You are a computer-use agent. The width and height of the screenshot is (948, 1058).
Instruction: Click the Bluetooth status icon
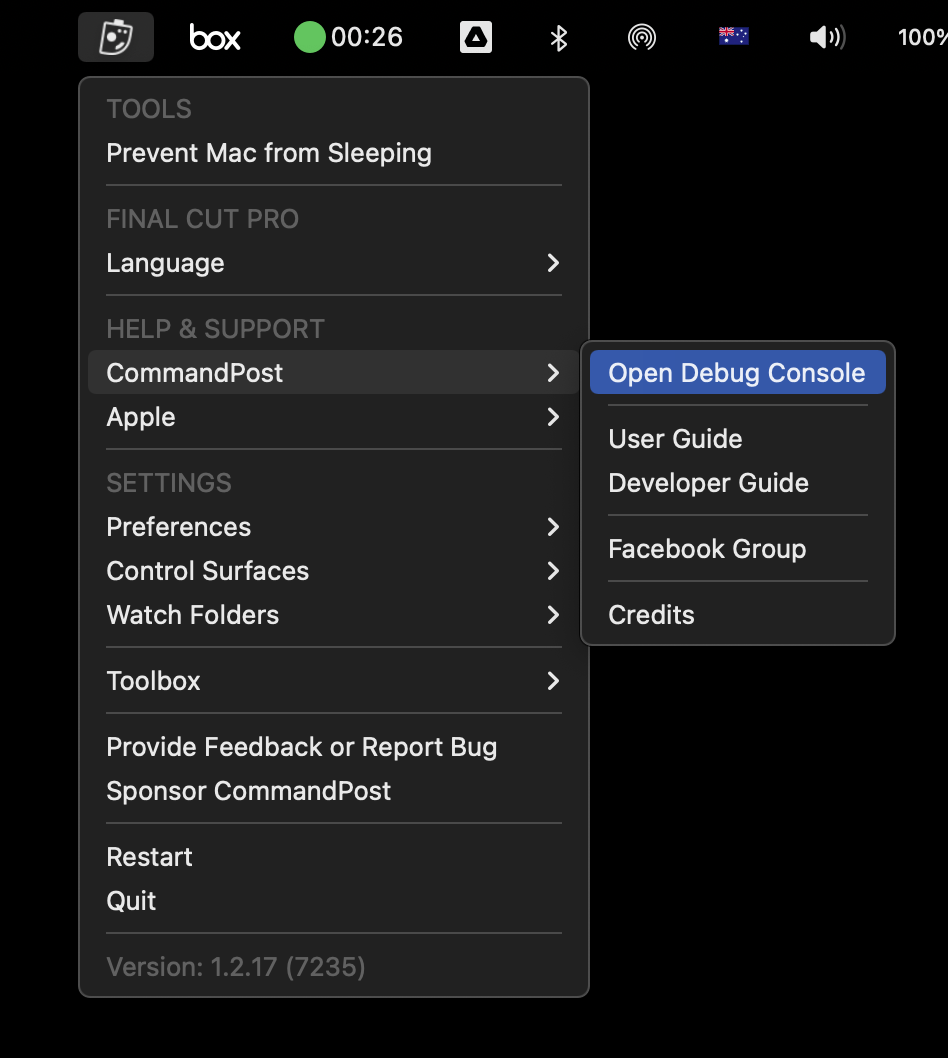[x=559, y=38]
